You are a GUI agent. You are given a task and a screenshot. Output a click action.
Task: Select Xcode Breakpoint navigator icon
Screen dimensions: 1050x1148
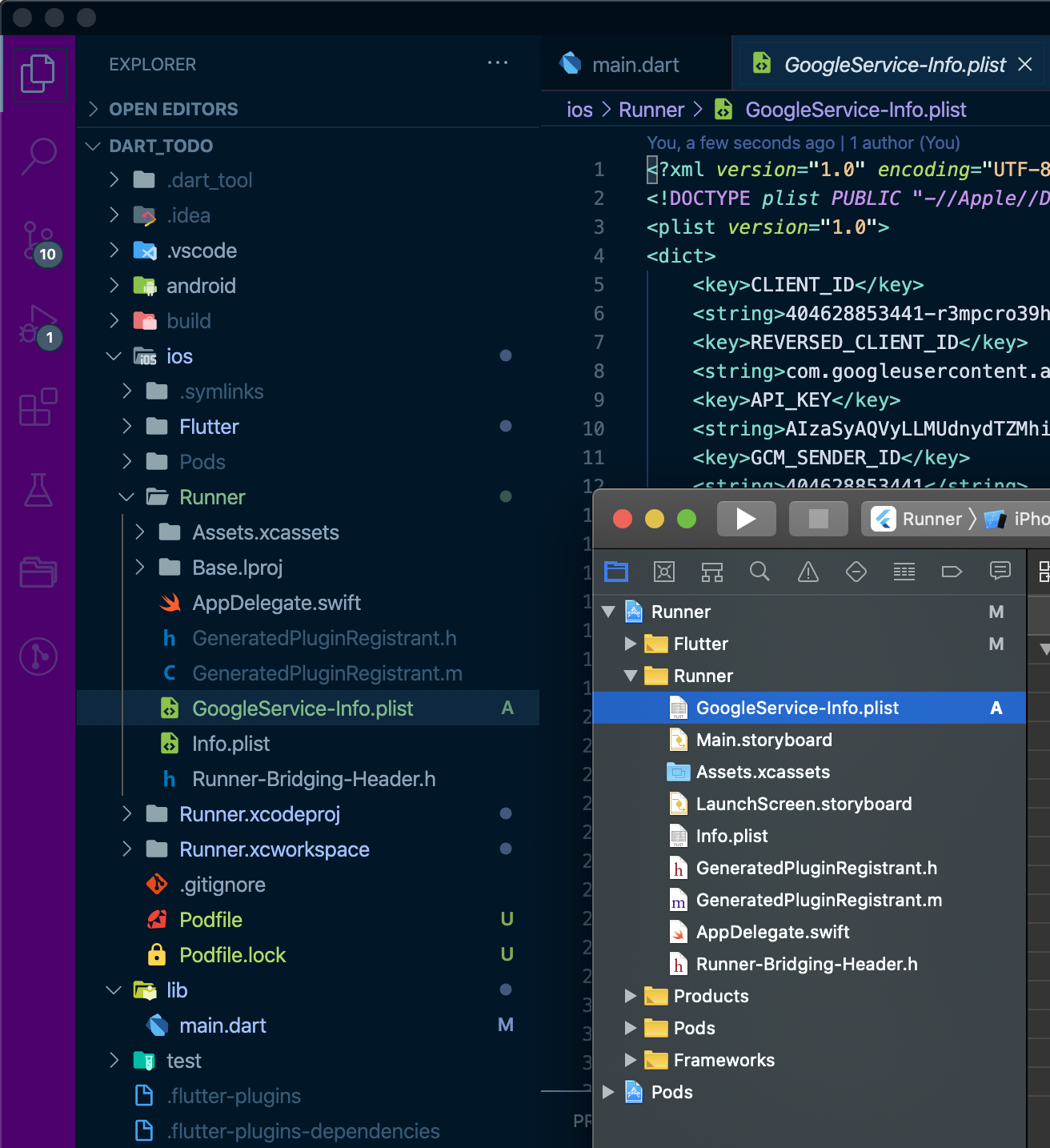952,572
